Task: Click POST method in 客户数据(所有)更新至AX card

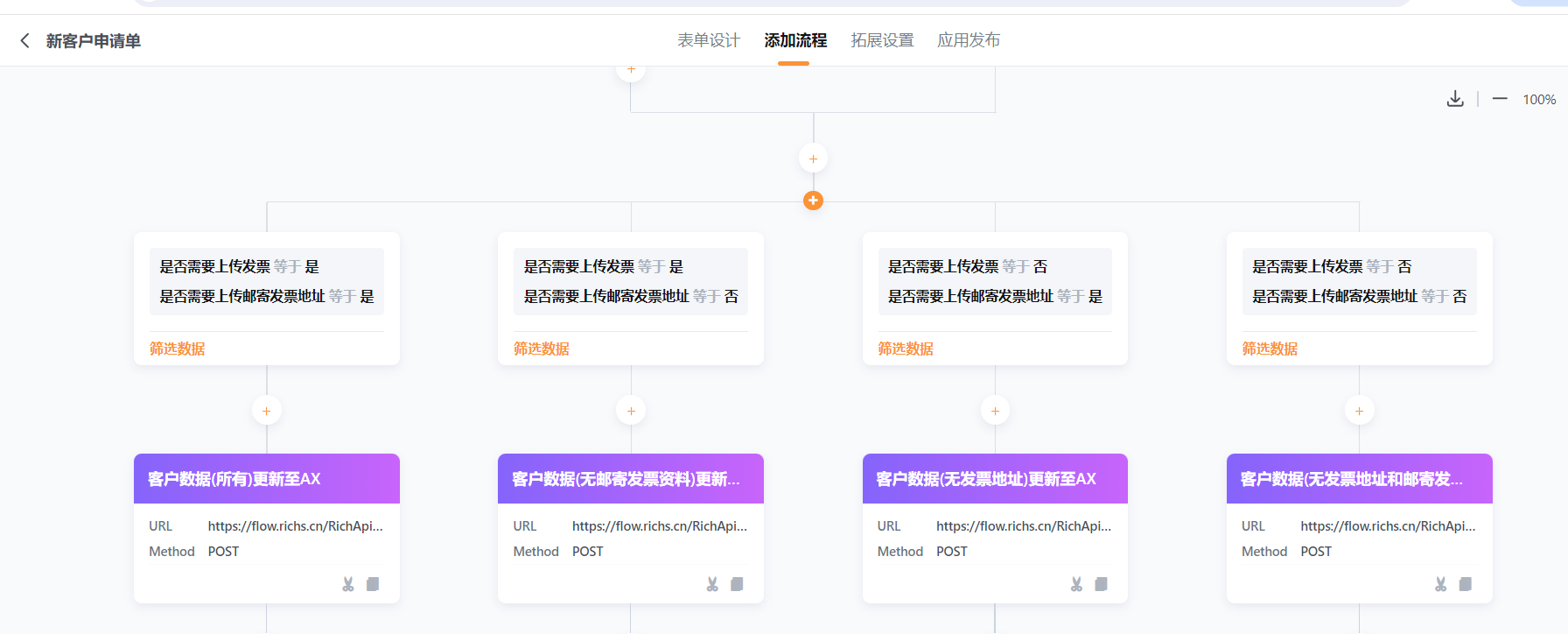Action: [223, 552]
